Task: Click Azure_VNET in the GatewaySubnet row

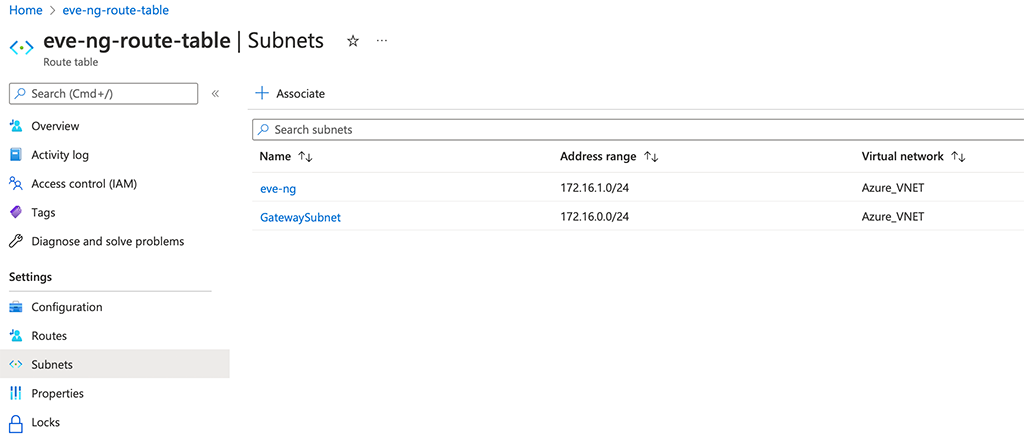Action: pyautogui.click(x=893, y=217)
